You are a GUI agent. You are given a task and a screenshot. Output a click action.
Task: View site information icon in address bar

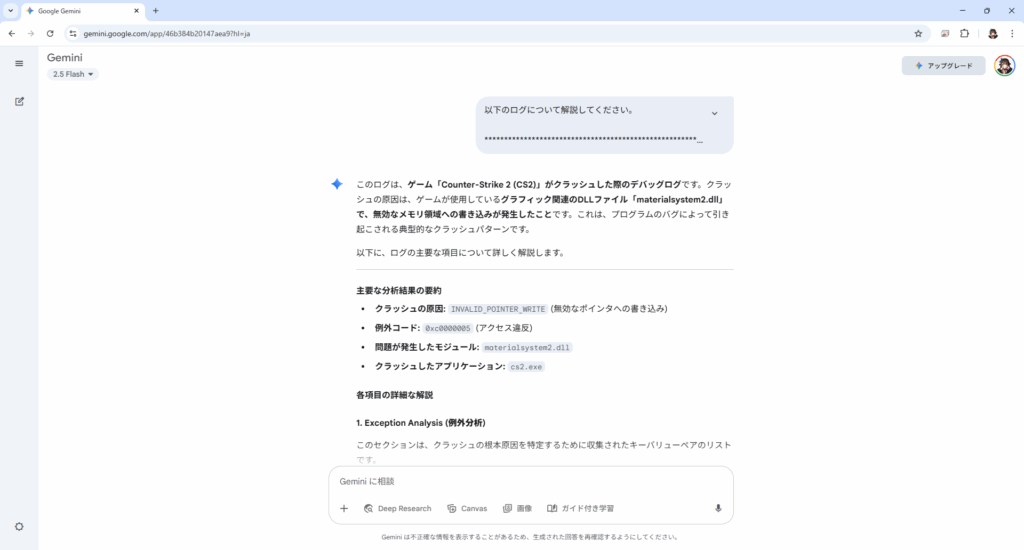click(x=73, y=33)
